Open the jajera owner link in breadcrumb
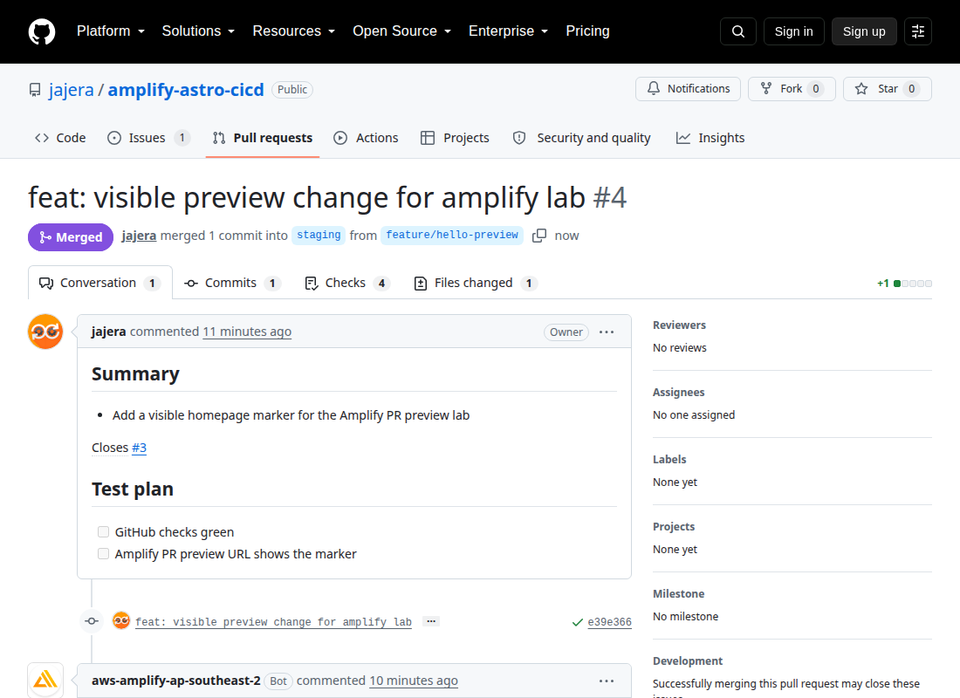 [71, 90]
